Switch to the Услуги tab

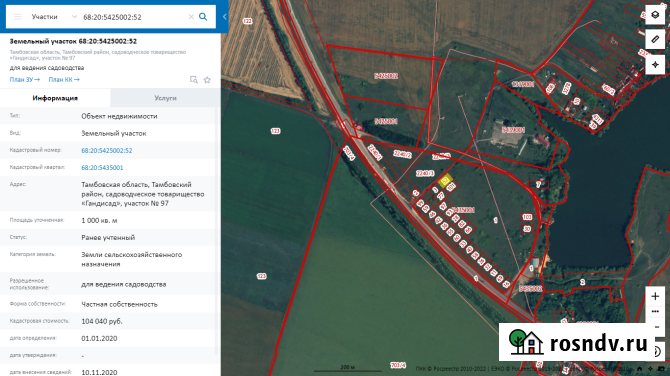point(165,98)
